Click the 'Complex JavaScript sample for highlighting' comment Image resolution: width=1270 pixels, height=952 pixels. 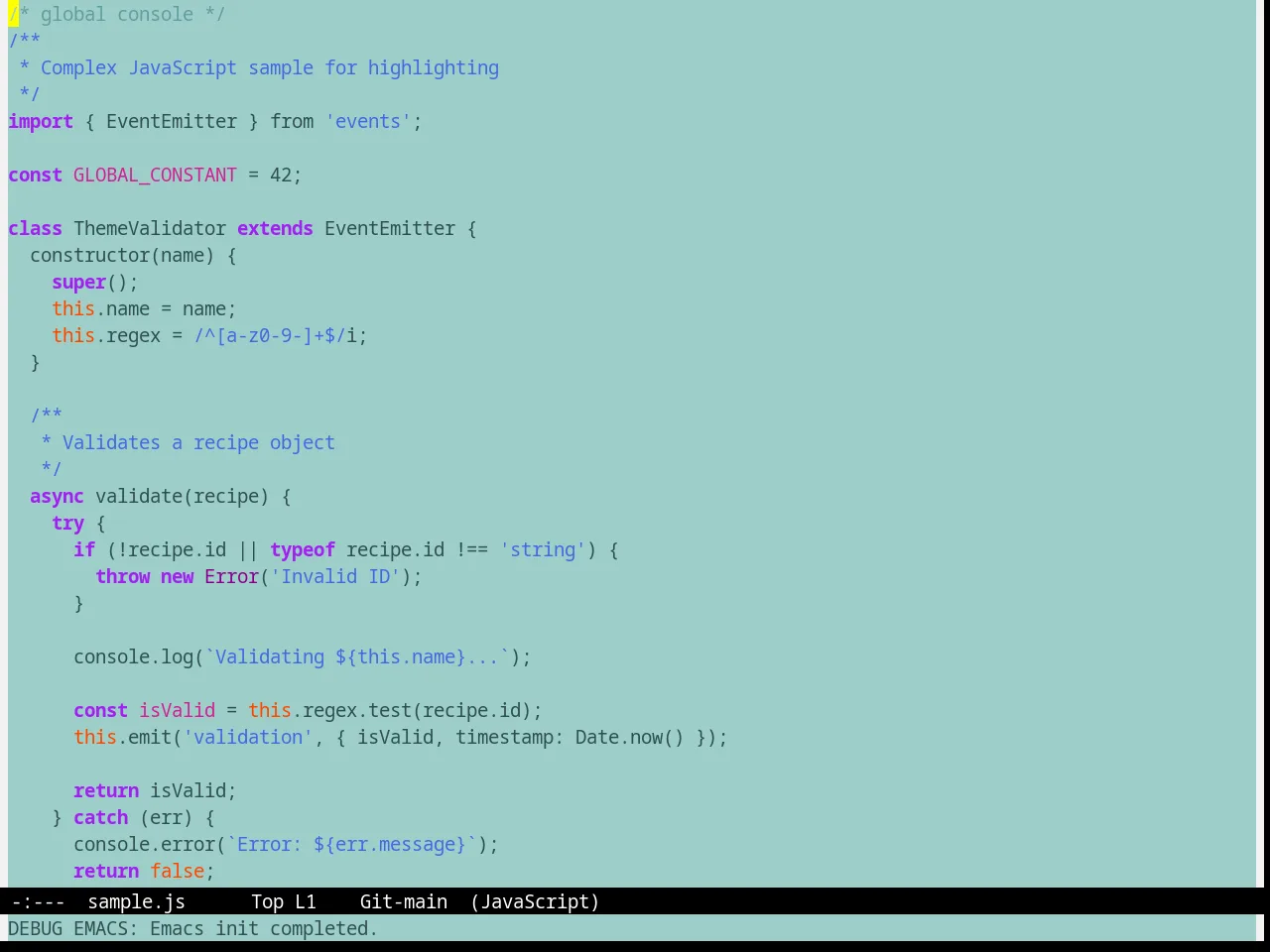[x=270, y=67]
